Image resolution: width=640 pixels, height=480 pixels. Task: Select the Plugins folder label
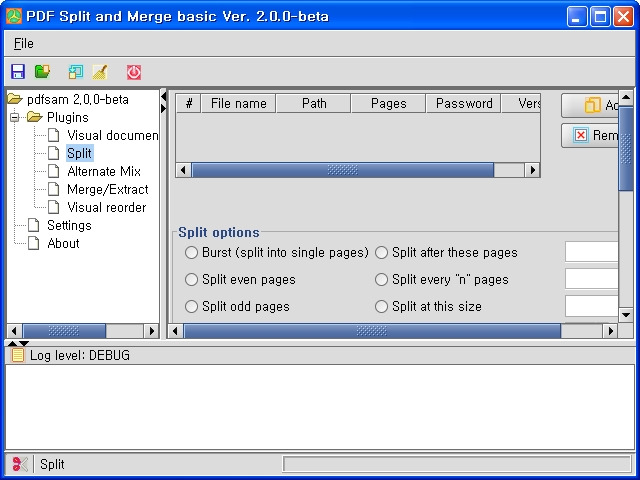click(68, 117)
